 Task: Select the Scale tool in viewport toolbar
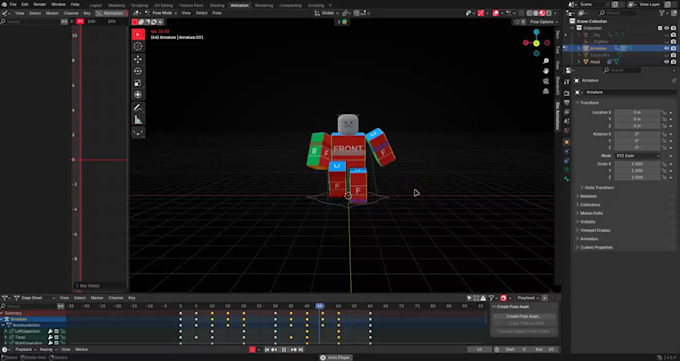click(x=138, y=83)
